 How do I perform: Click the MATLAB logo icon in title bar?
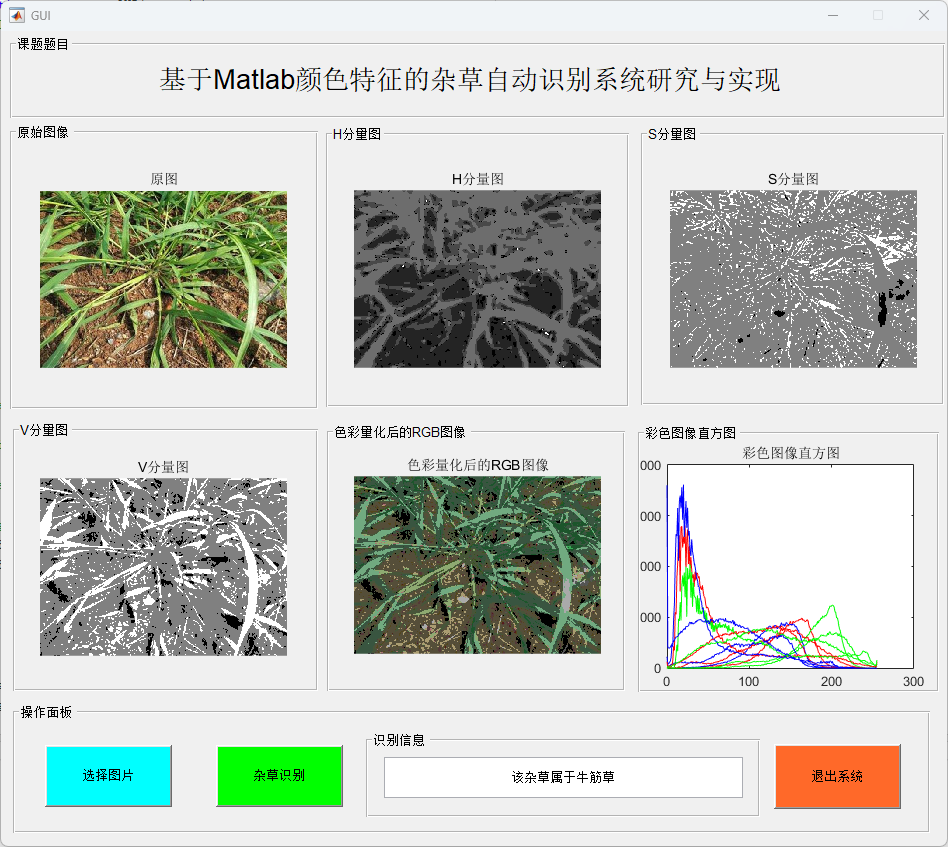[x=17, y=15]
